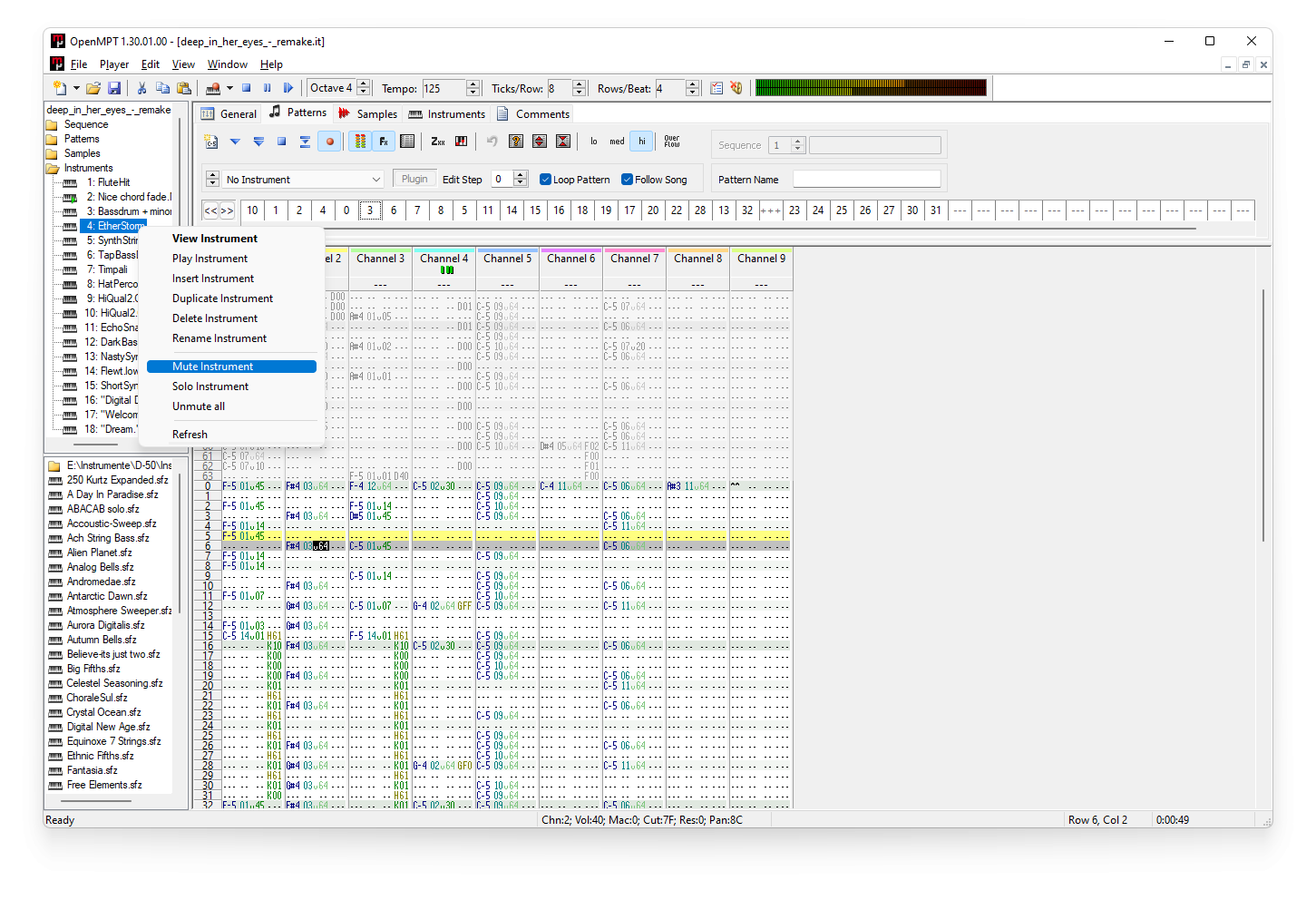This screenshot has height=900, width=1316.
Task: Click the master VU level meter bar
Action: [871, 88]
